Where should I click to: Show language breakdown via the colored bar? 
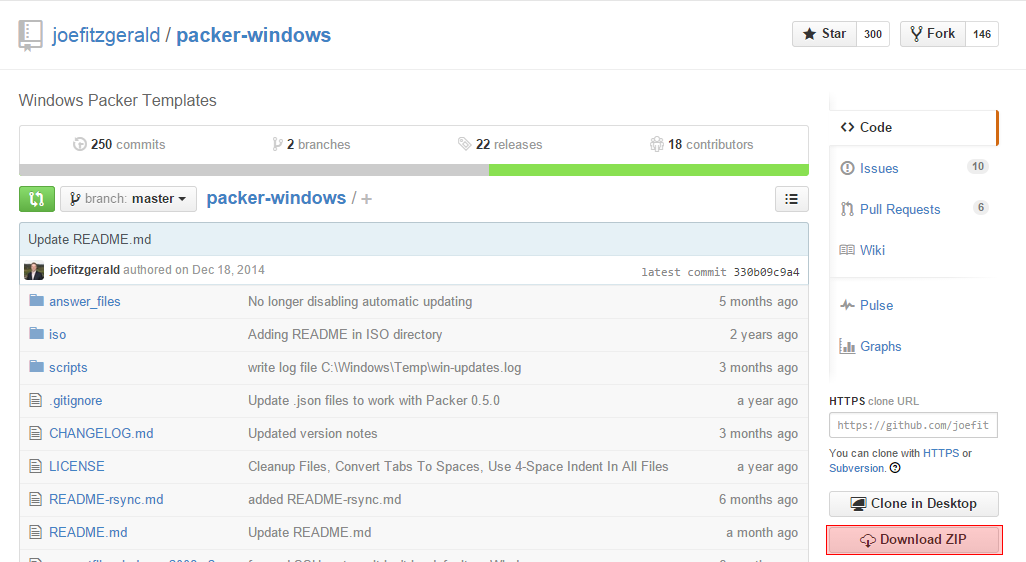coord(414,170)
